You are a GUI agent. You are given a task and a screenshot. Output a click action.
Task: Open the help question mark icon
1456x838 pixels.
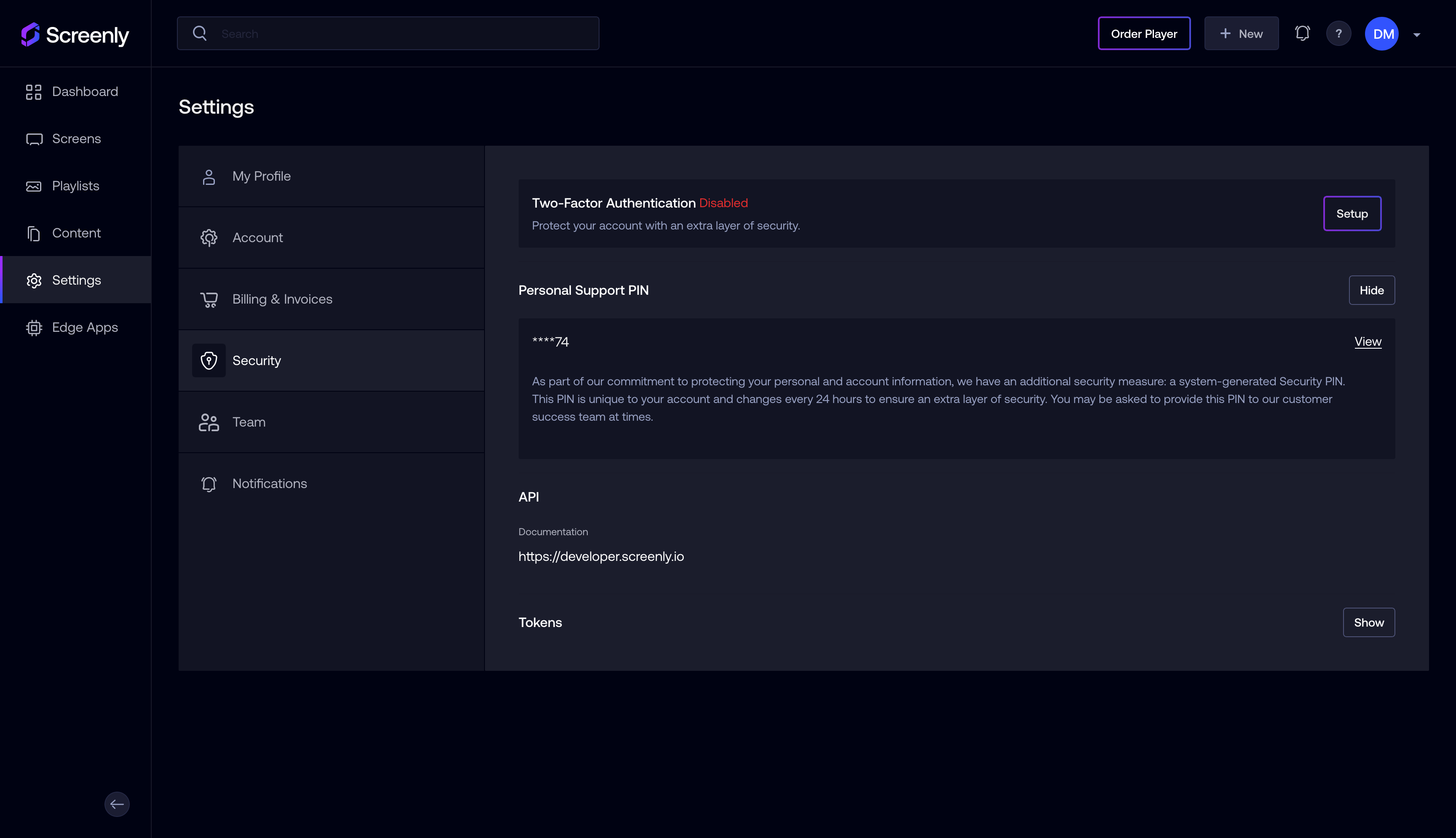(1338, 33)
